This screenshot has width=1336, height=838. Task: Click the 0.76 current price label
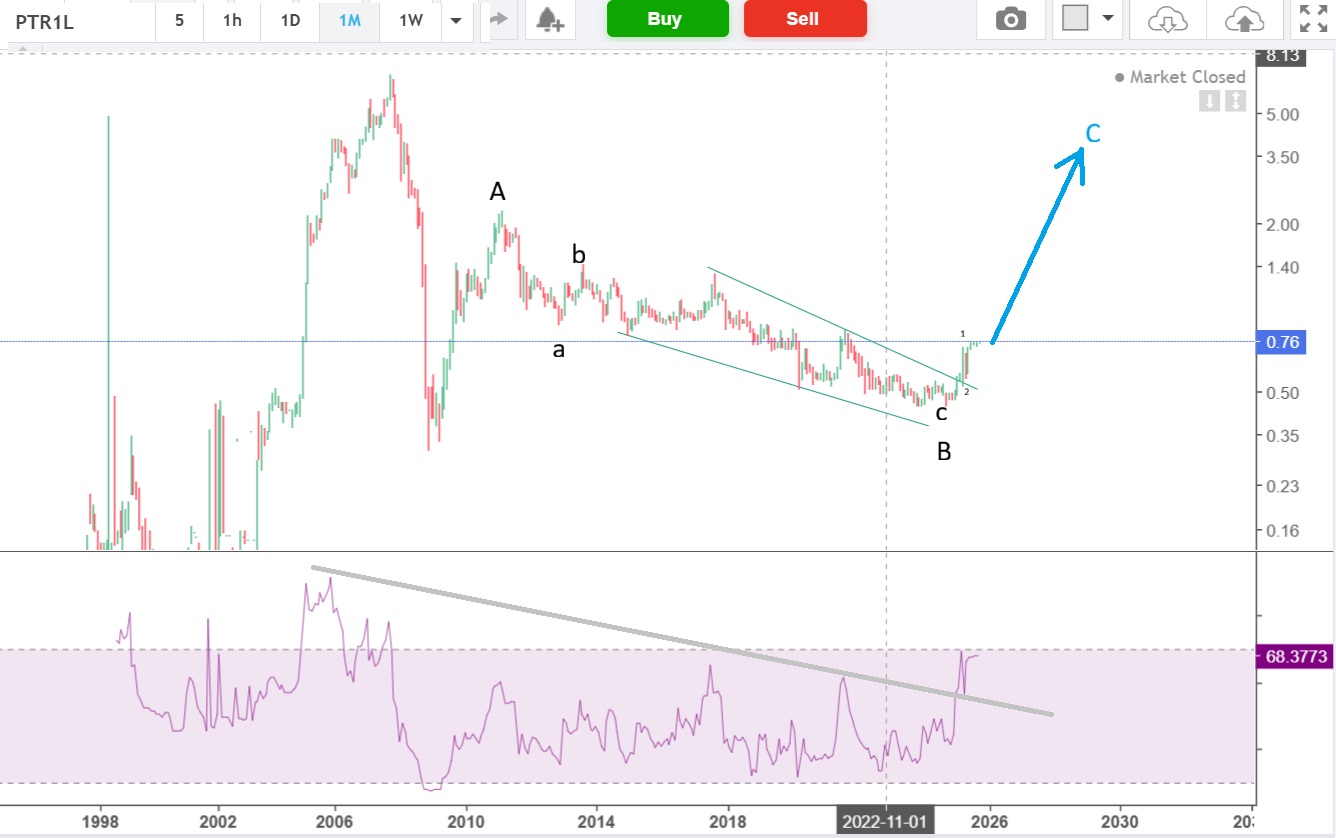[1282, 343]
